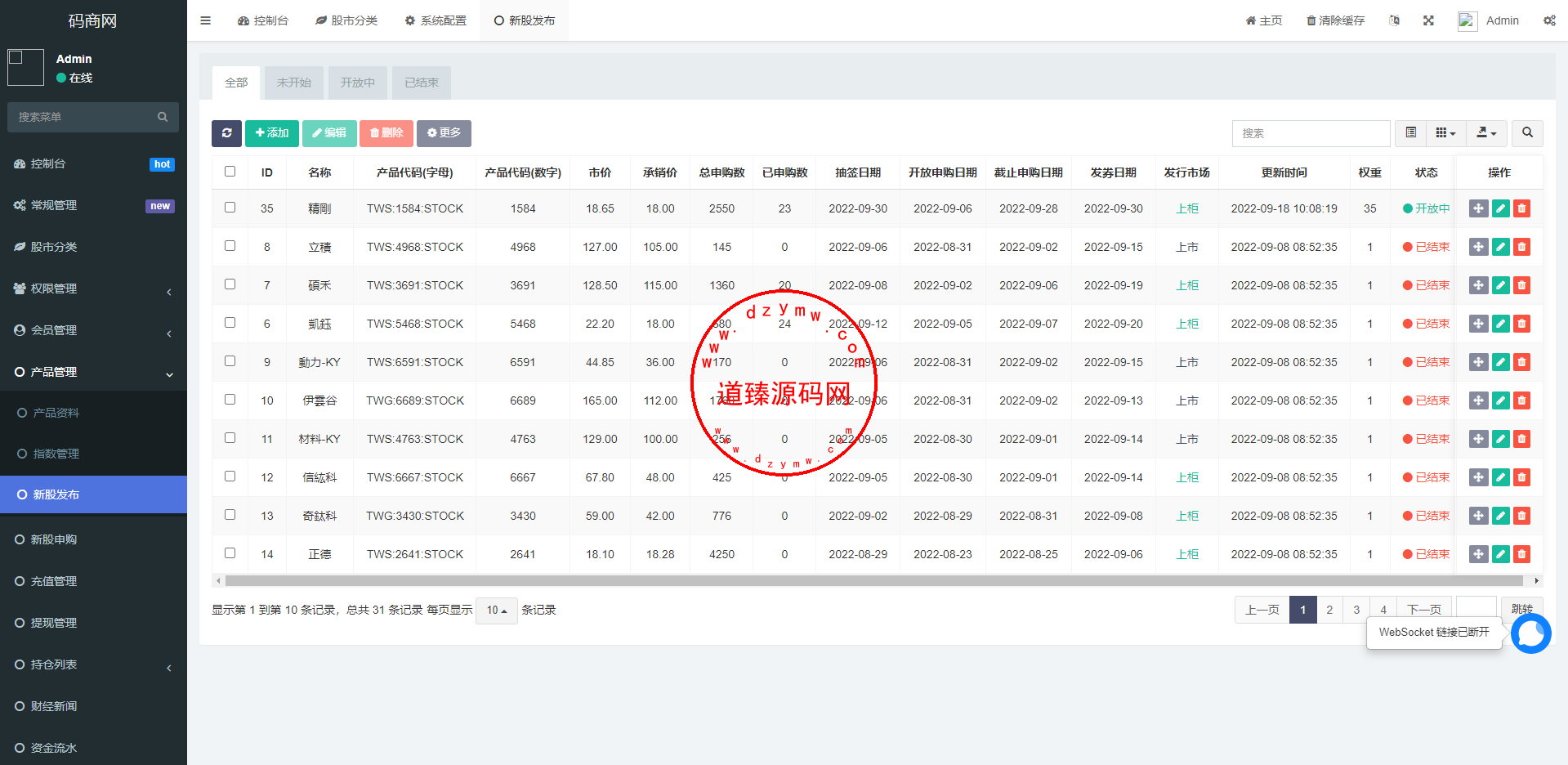Screen dimensions: 1568x765
Task: Check the box for row ID 6
Action: [x=230, y=323]
